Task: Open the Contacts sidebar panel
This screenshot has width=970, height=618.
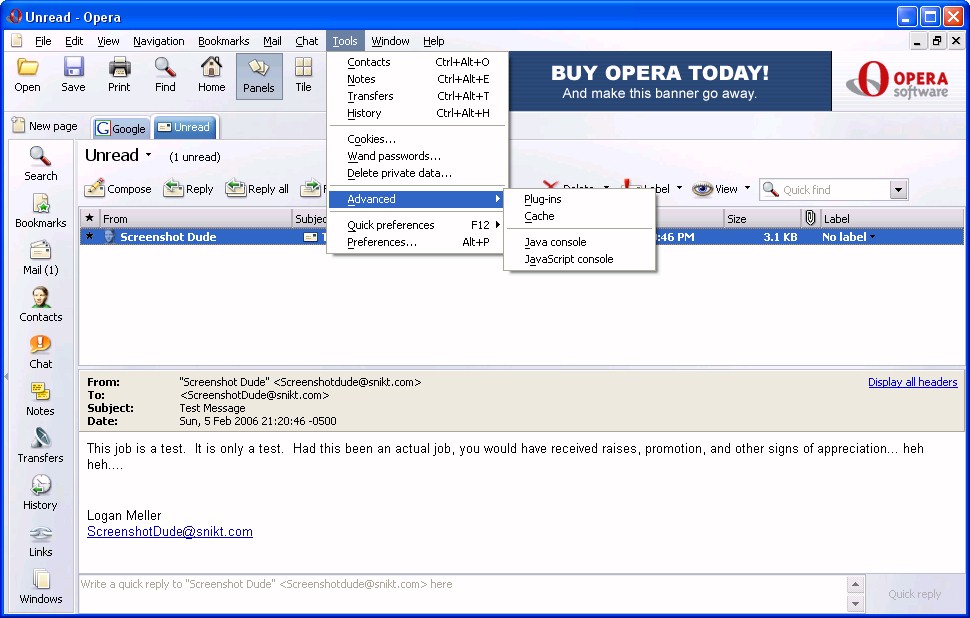Action: coord(41,305)
